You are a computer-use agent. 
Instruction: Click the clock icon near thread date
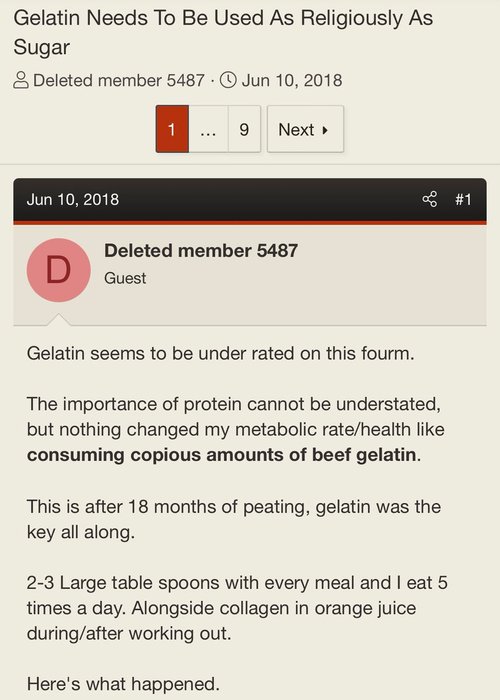tap(229, 80)
